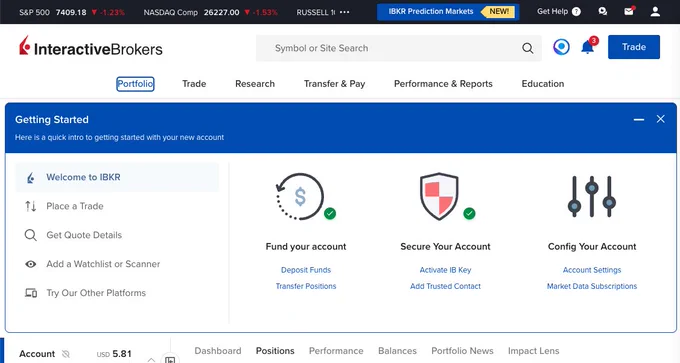Select Welcome to IBKR item
The image size is (680, 363).
117,177
